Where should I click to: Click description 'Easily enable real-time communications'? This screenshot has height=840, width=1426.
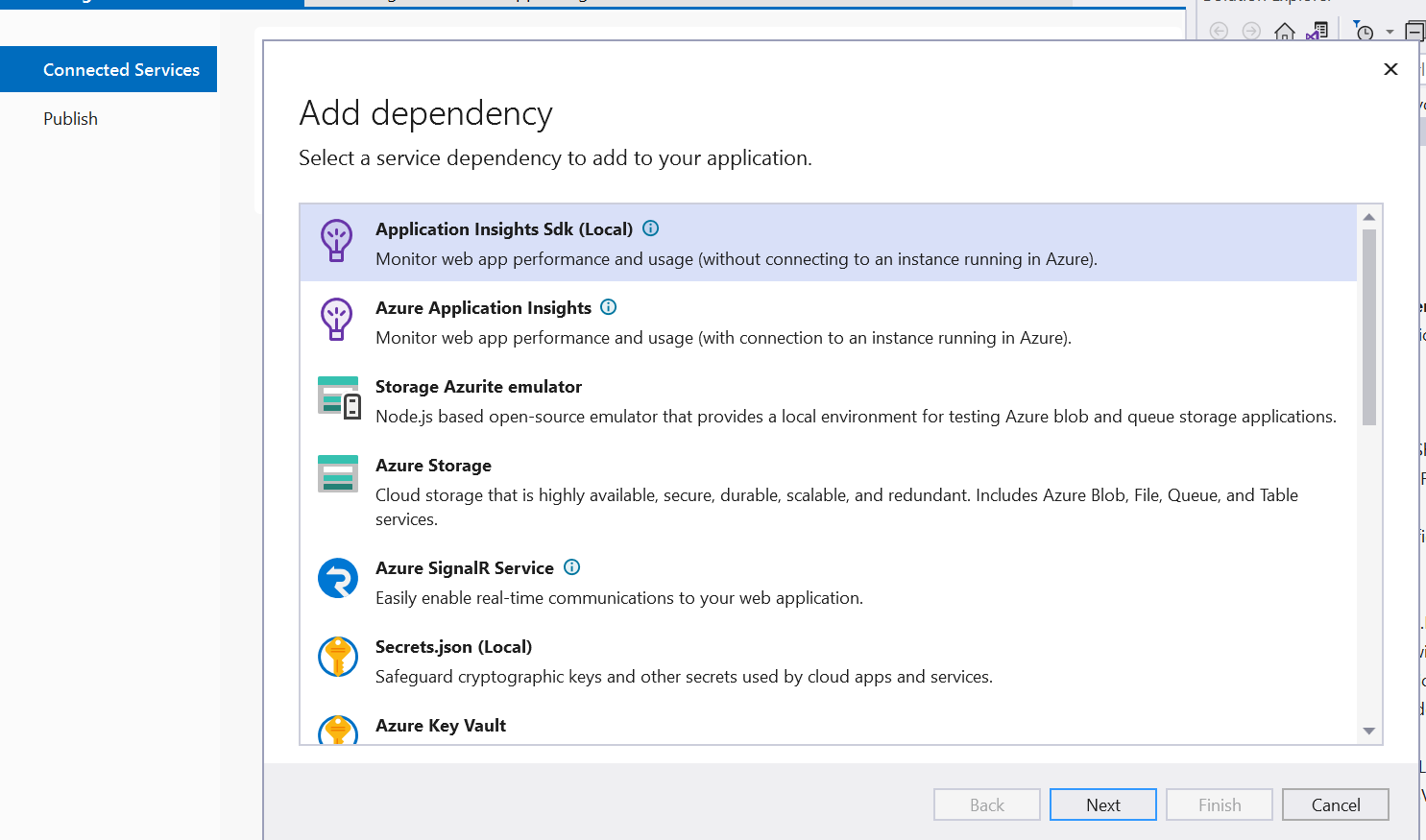click(619, 597)
